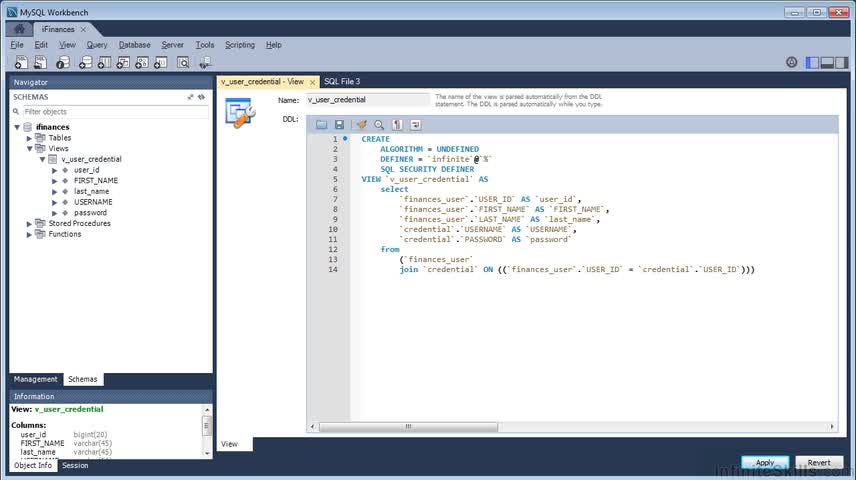
Task: Refresh the schemas list icon
Action: (201, 97)
